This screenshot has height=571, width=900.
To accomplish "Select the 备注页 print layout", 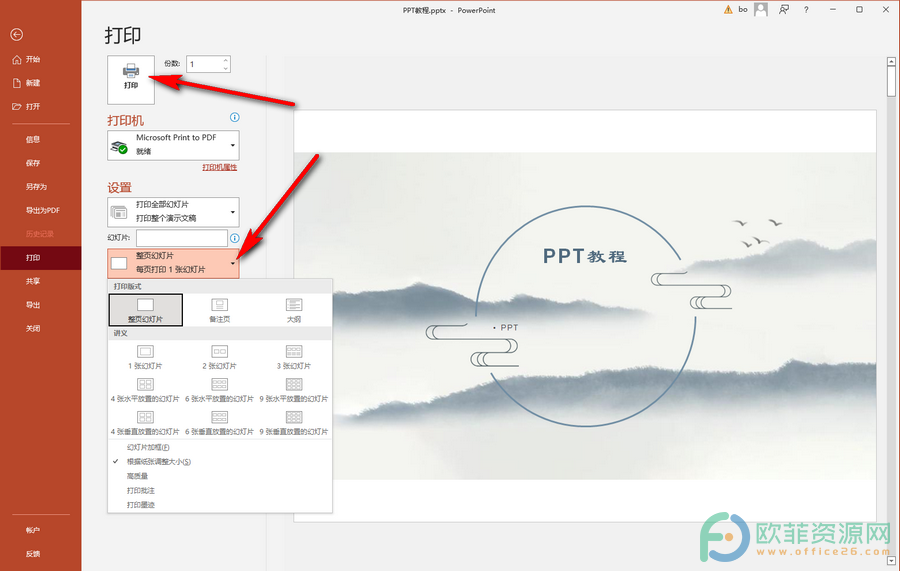I will click(220, 310).
